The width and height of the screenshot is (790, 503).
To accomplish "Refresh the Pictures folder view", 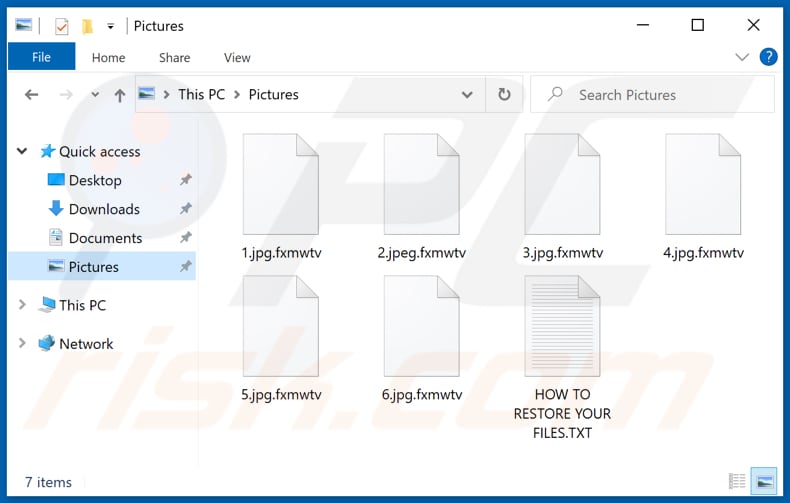I will (503, 95).
